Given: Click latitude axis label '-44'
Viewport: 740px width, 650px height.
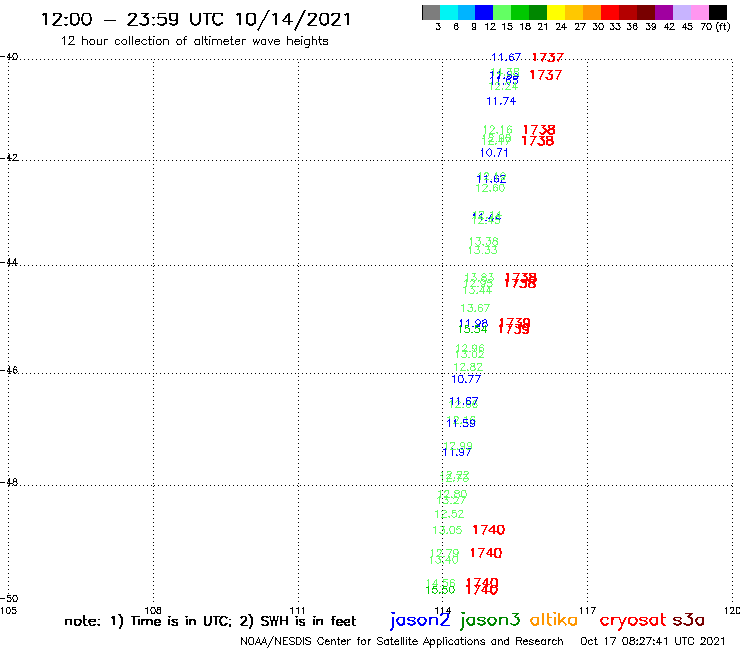Looking at the screenshot, I should [9, 262].
